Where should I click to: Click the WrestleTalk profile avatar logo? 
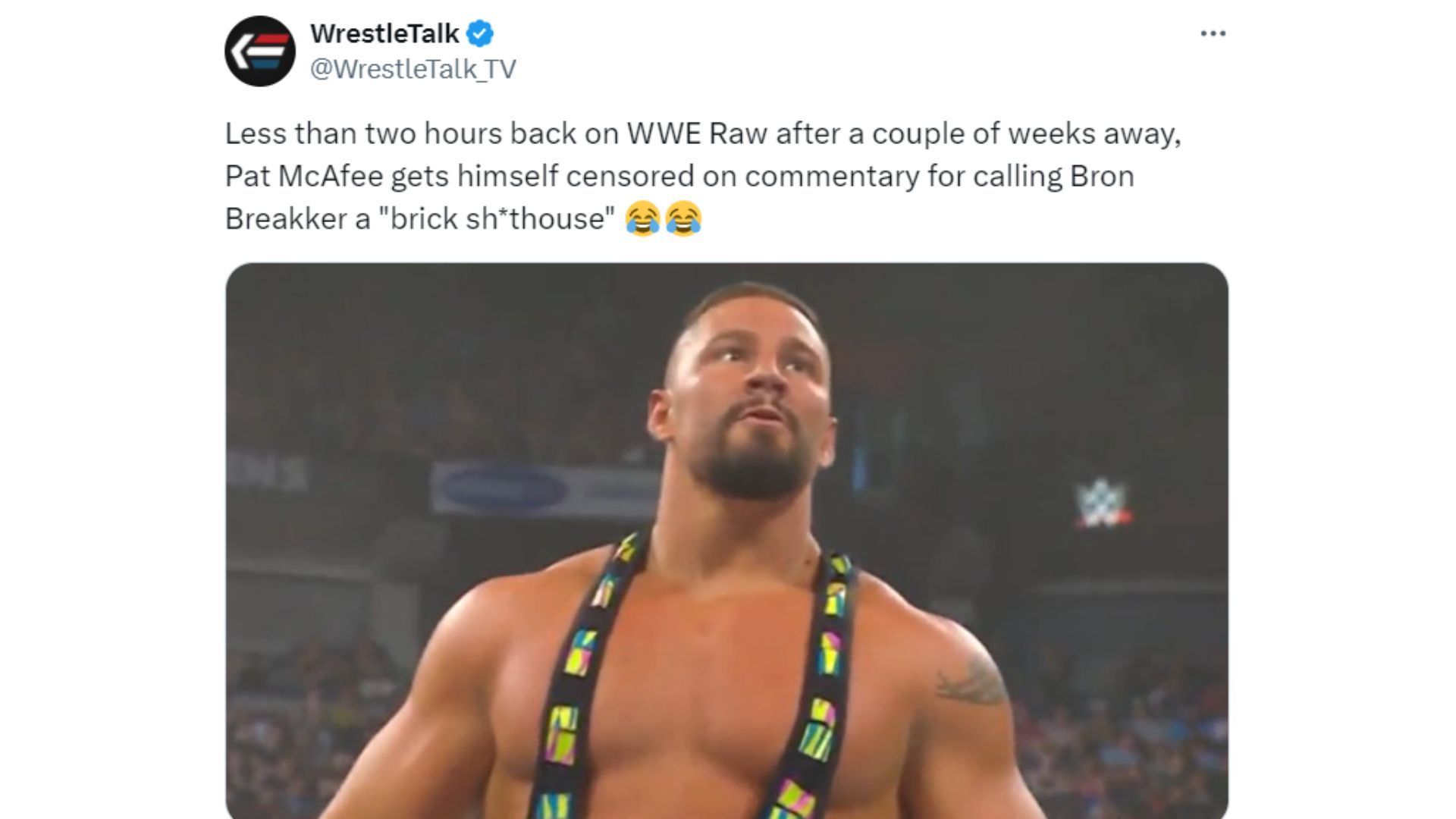pos(262,51)
